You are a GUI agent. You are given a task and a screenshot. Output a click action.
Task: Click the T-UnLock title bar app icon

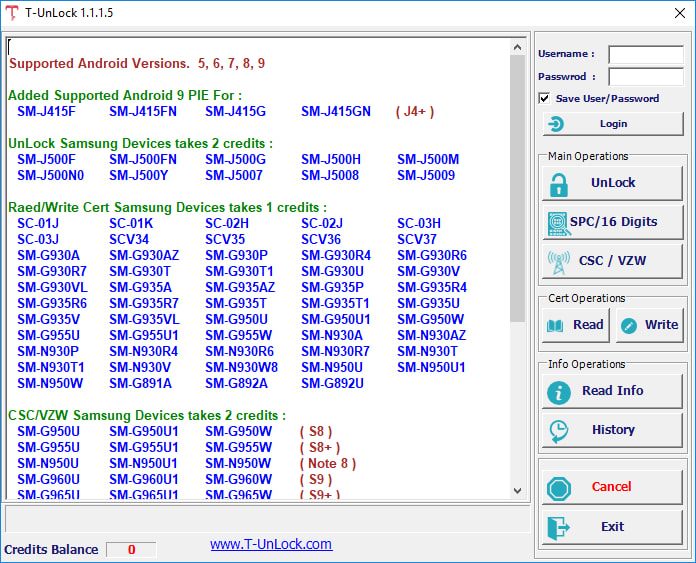pos(13,13)
